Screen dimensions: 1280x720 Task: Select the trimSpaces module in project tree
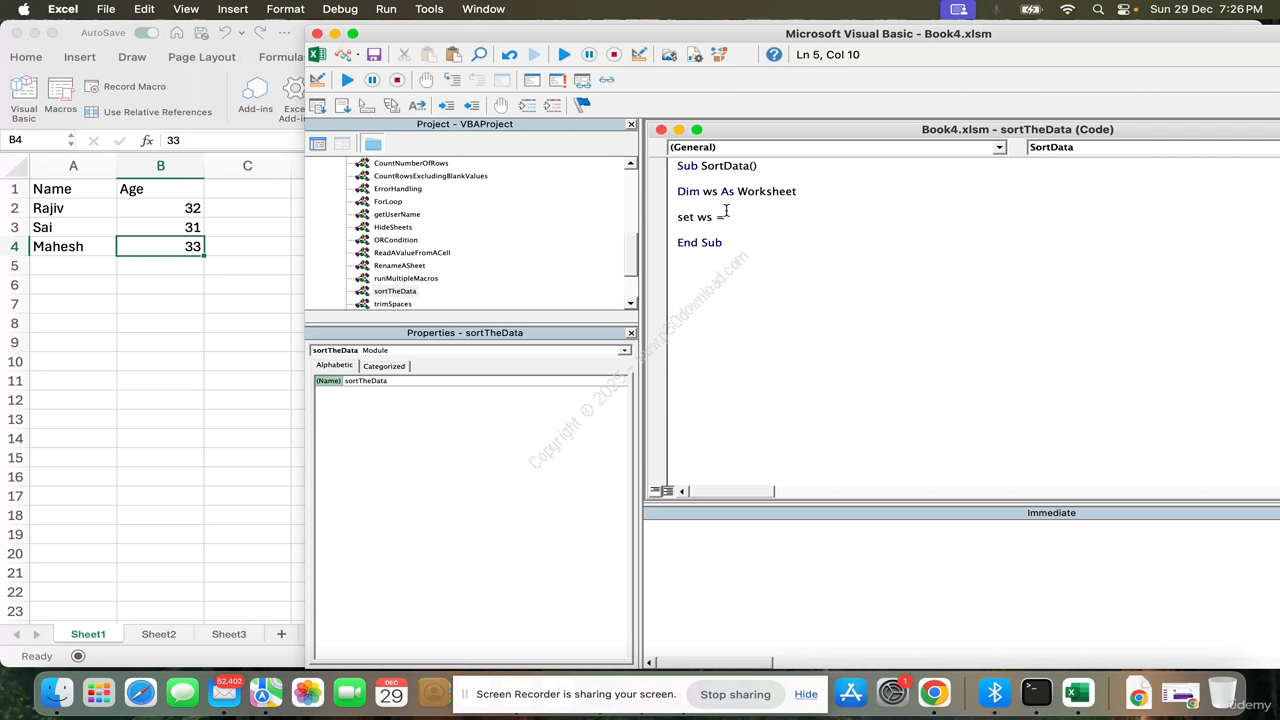[393, 304]
